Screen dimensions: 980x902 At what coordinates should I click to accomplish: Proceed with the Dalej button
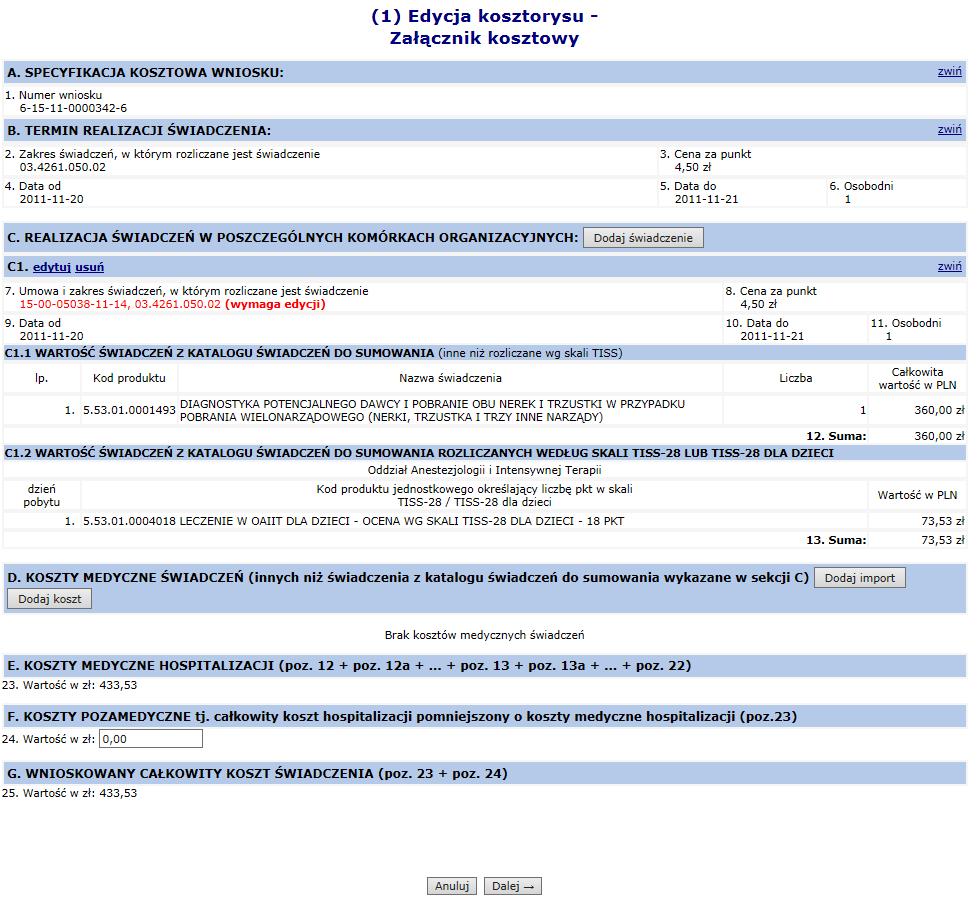pos(512,886)
